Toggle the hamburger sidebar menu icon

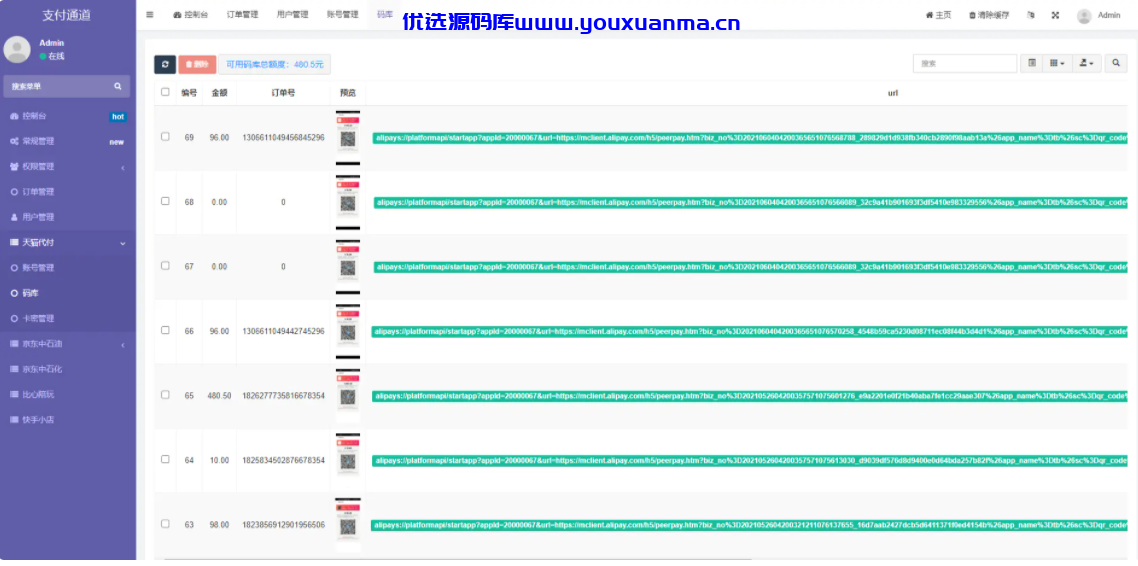(x=150, y=15)
